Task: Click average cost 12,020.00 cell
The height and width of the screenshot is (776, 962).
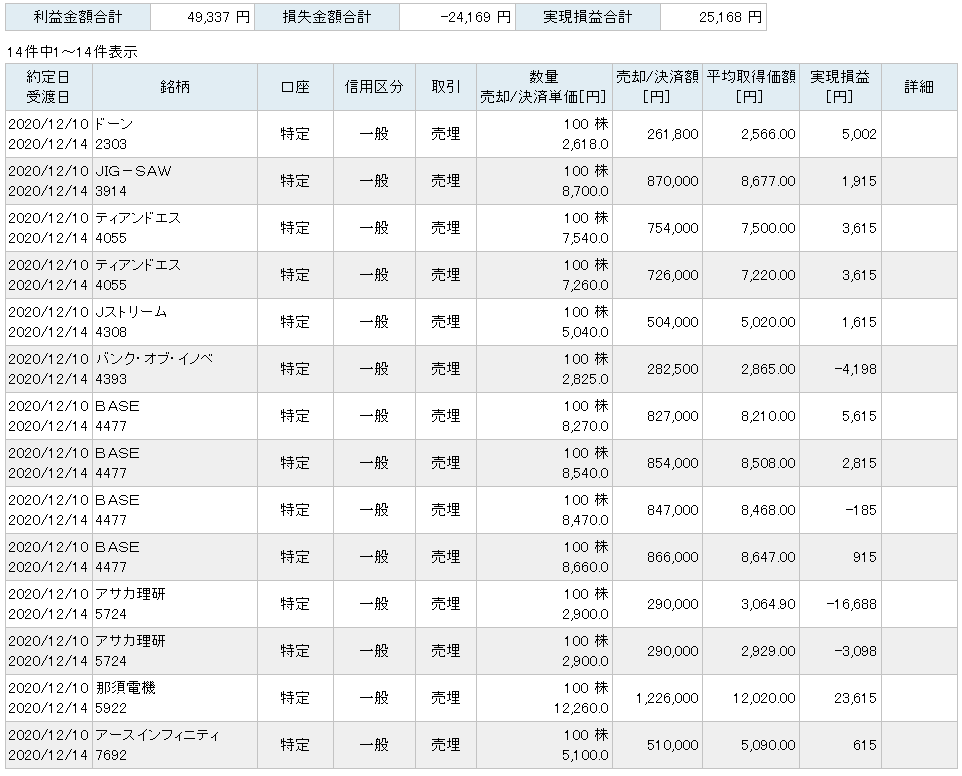Action: tap(751, 698)
